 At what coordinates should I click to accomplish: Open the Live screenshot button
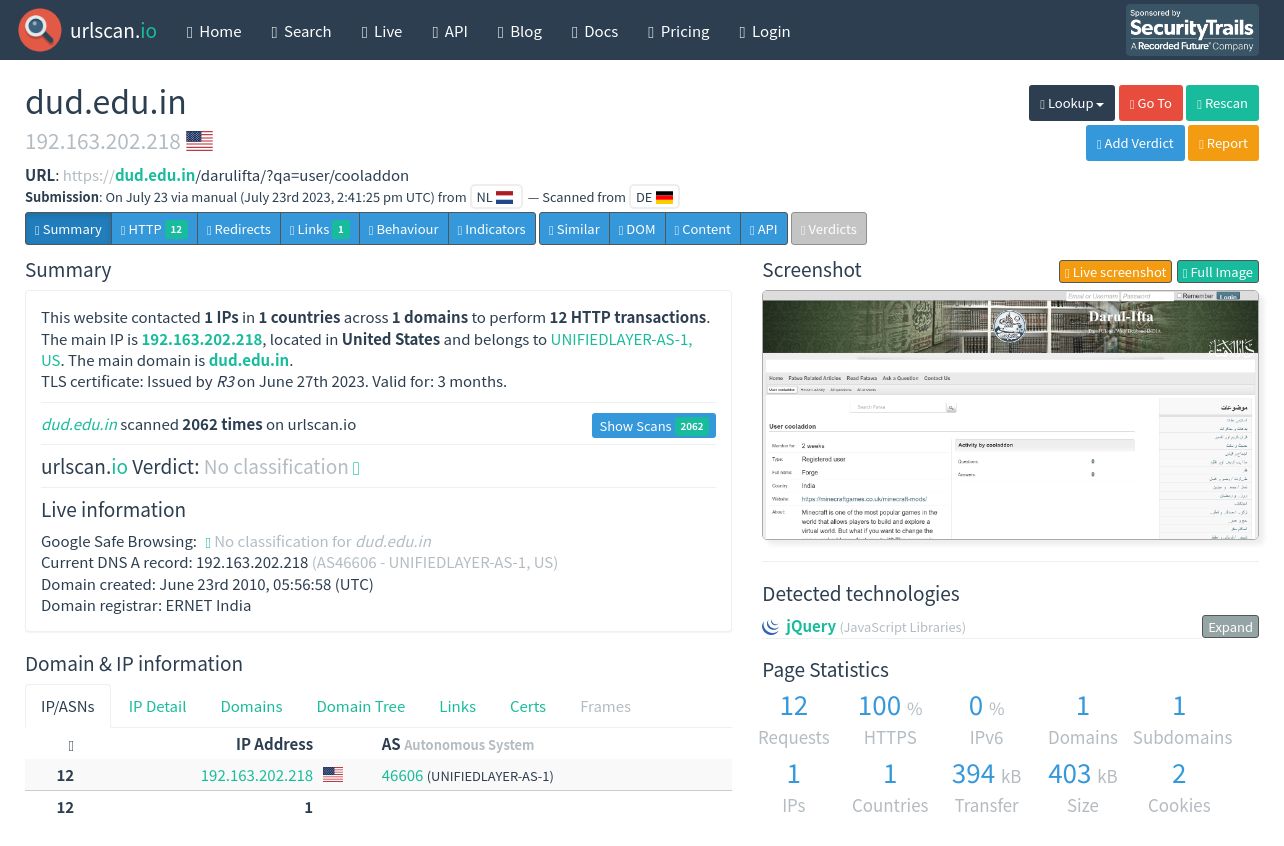1115,272
